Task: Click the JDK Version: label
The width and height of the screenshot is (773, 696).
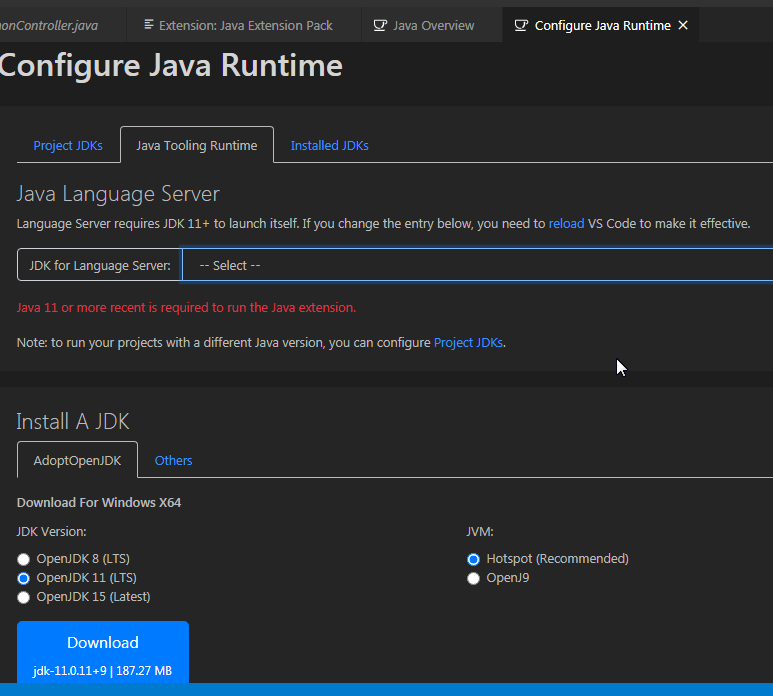Action: pos(52,532)
